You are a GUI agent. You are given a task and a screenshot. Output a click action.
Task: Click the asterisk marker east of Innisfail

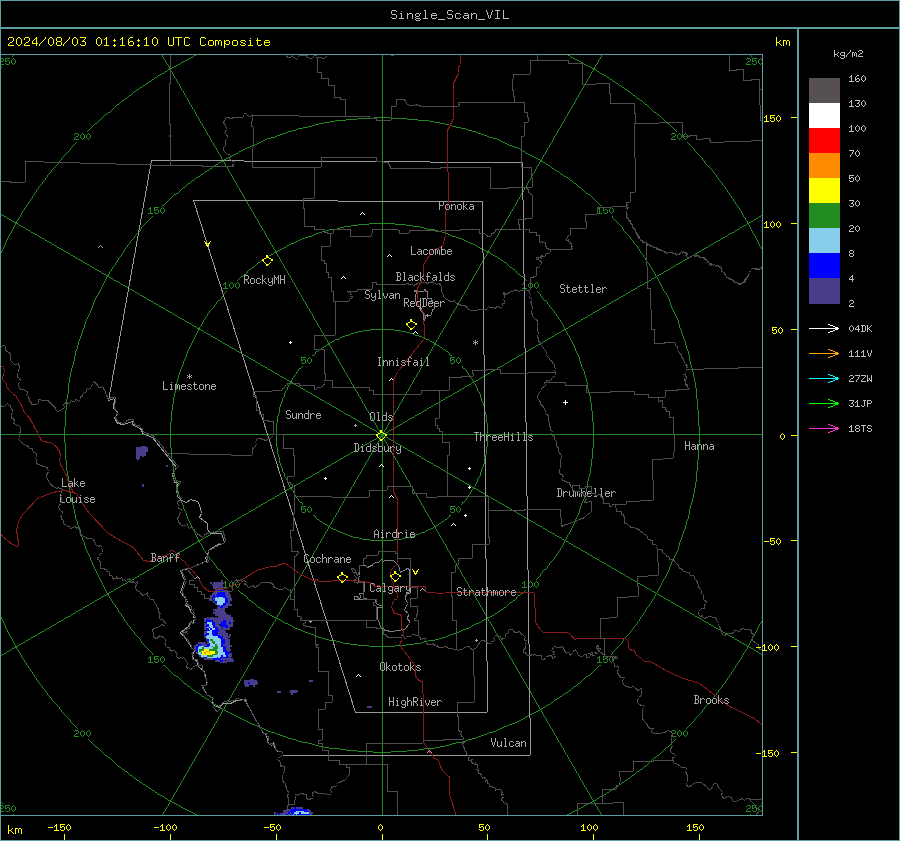pos(475,343)
